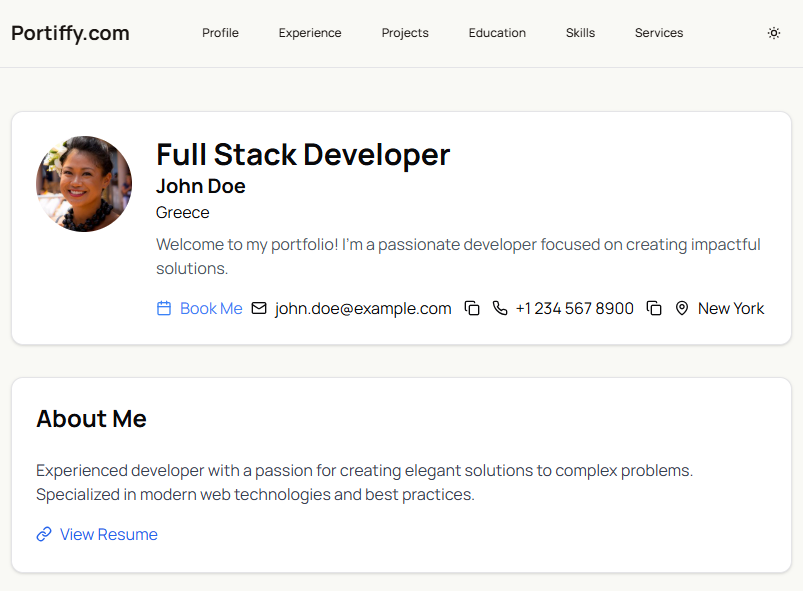Click the +1 234 567 8900 phone number
Viewport: 803px width, 591px height.
[x=574, y=309]
